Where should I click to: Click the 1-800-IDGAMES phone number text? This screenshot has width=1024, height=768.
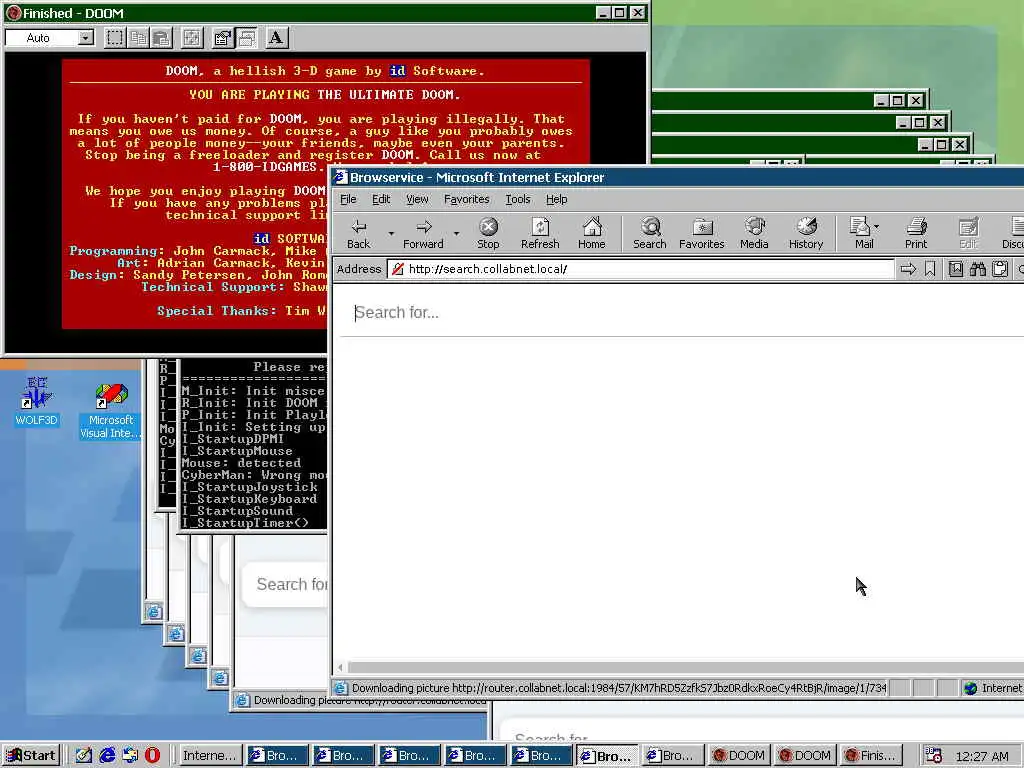tap(268, 167)
